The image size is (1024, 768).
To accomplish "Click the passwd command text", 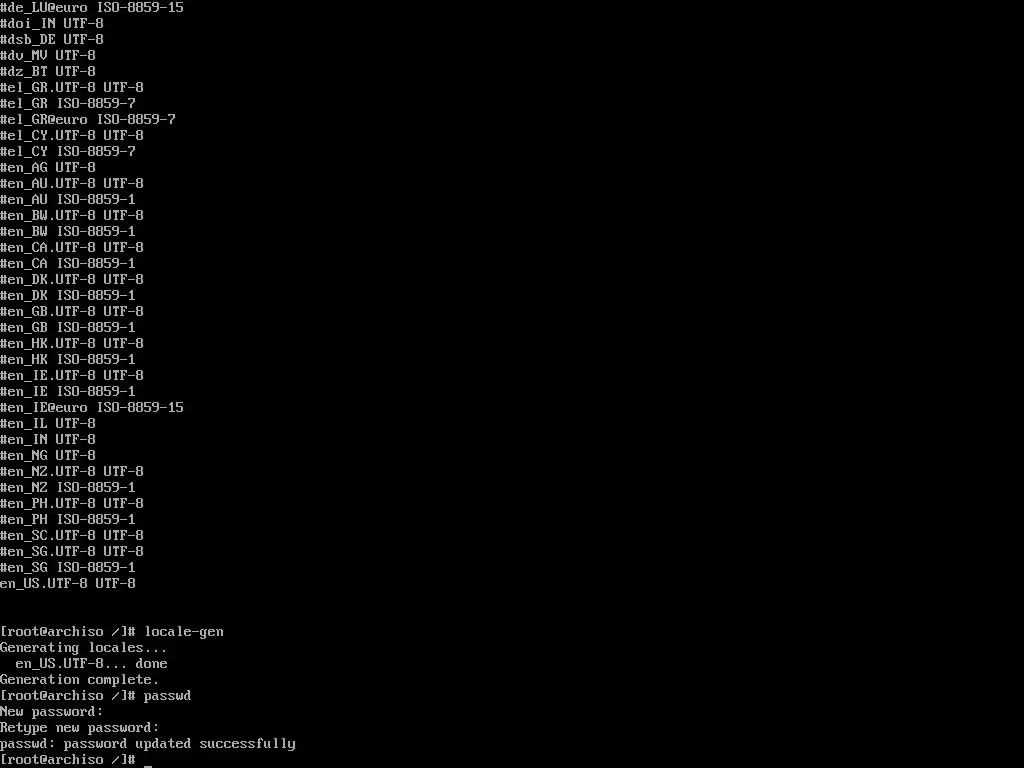I will click(x=168, y=696).
